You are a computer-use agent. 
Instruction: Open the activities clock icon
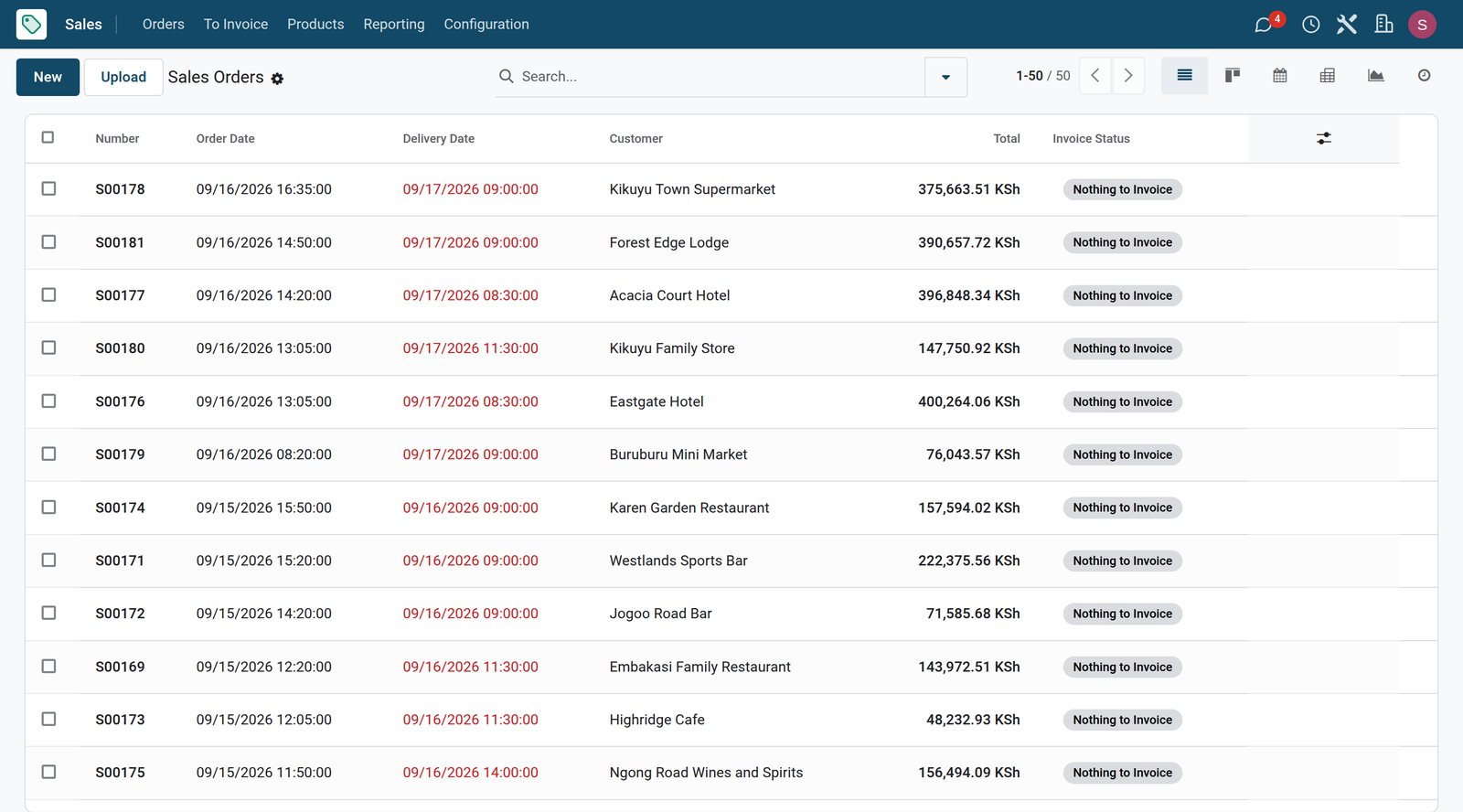point(1310,25)
